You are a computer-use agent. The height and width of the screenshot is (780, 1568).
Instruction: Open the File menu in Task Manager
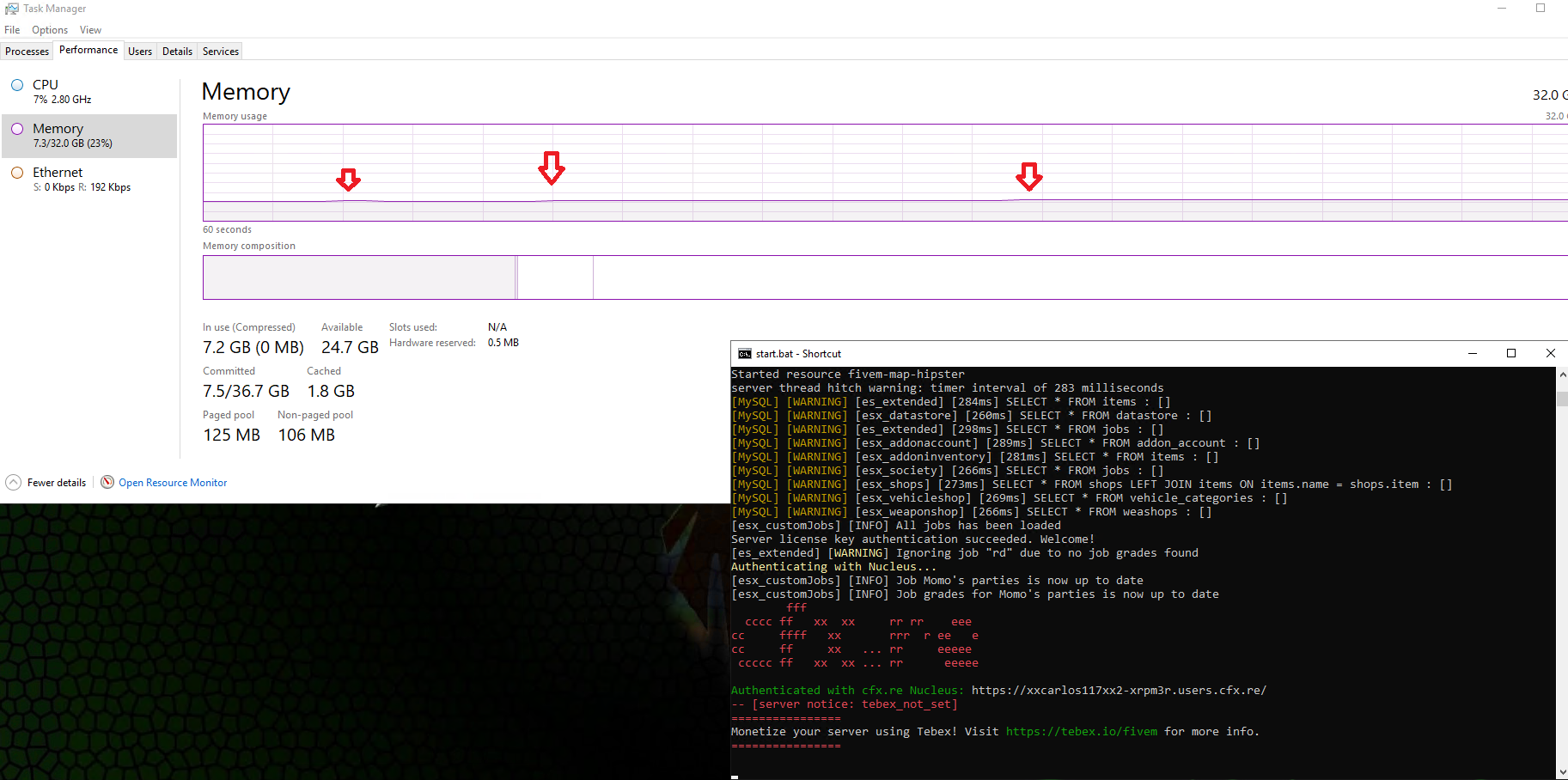click(12, 30)
